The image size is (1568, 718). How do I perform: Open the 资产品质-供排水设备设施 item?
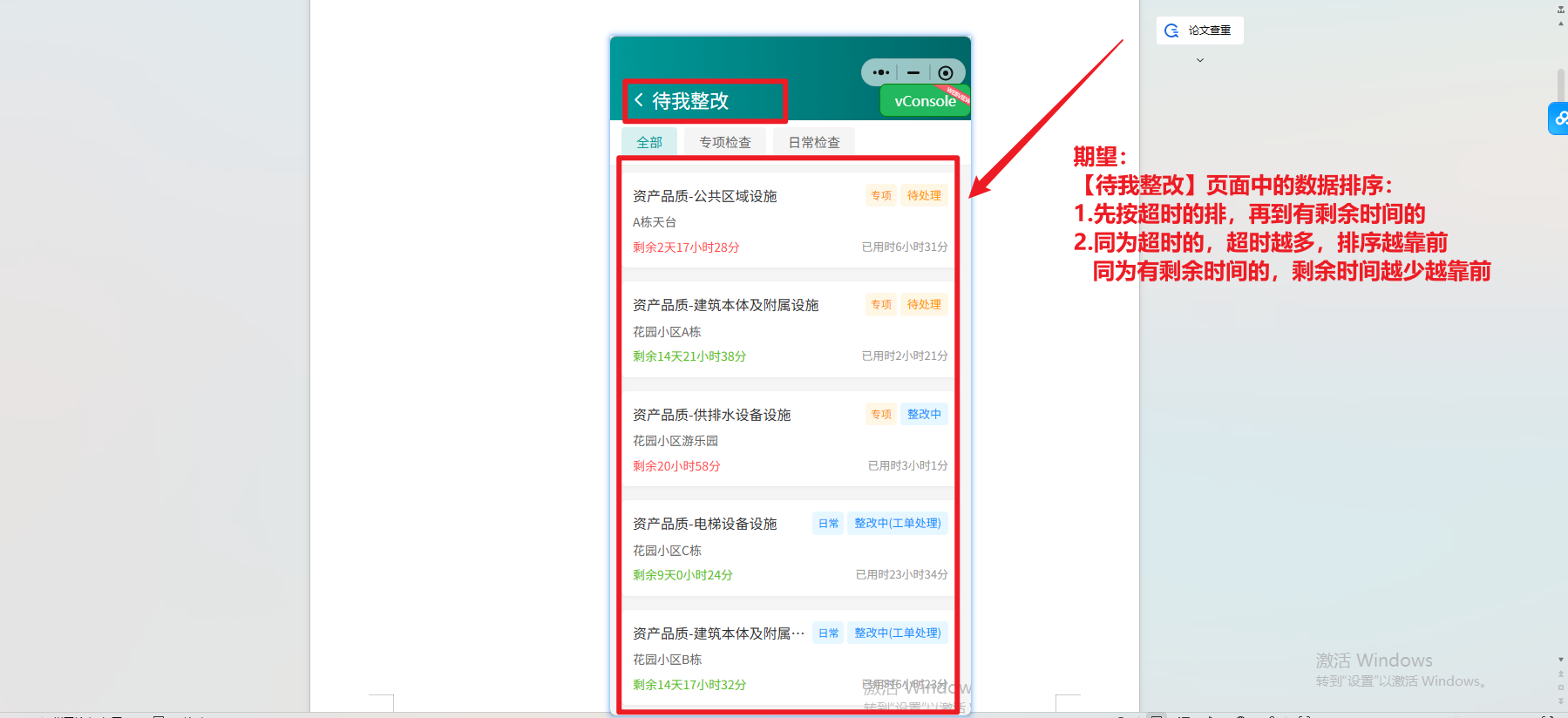point(712,415)
